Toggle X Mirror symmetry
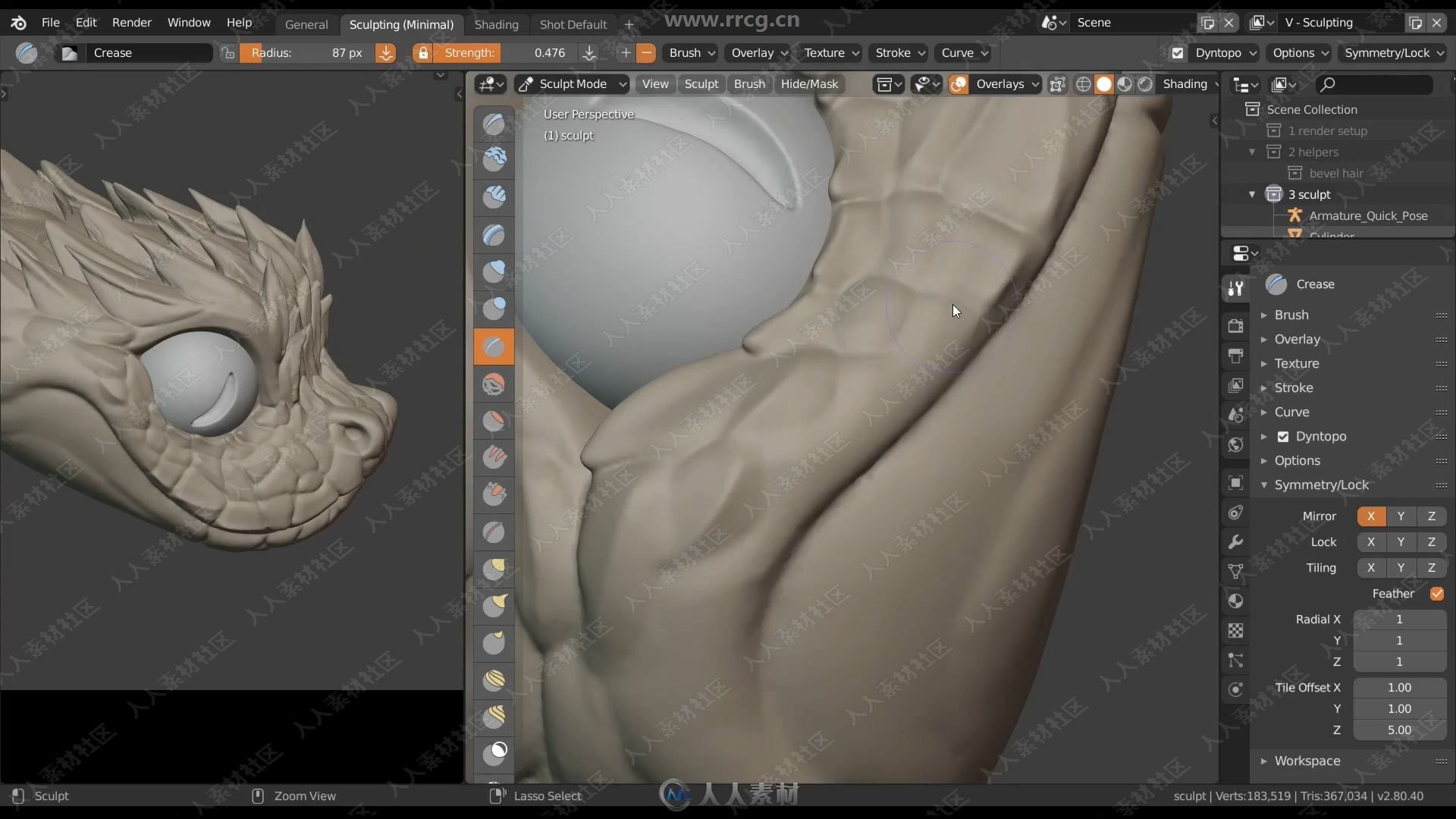Screen dimensions: 1456x819 [x=1370, y=516]
